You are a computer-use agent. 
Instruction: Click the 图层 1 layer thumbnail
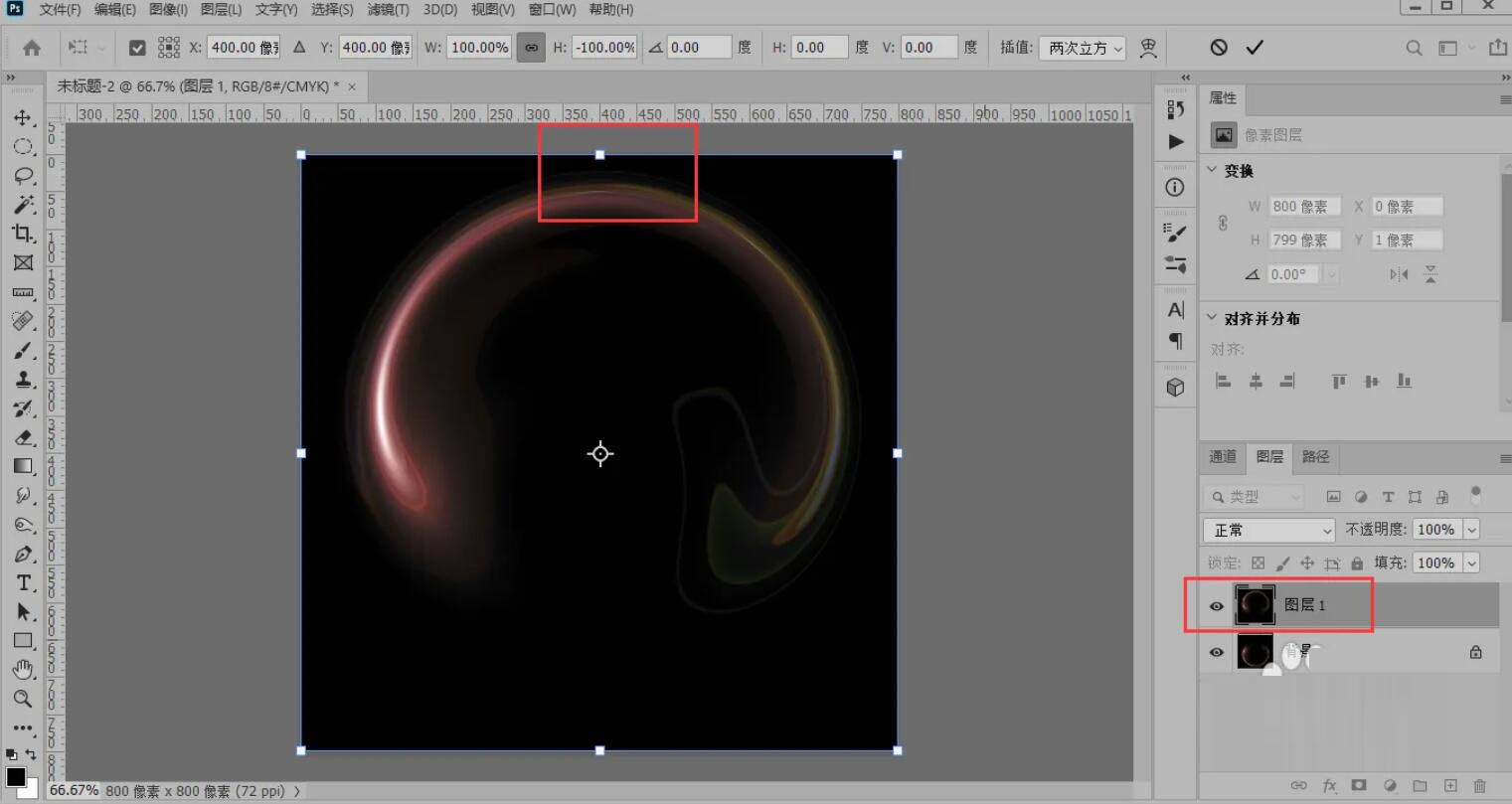(1255, 604)
